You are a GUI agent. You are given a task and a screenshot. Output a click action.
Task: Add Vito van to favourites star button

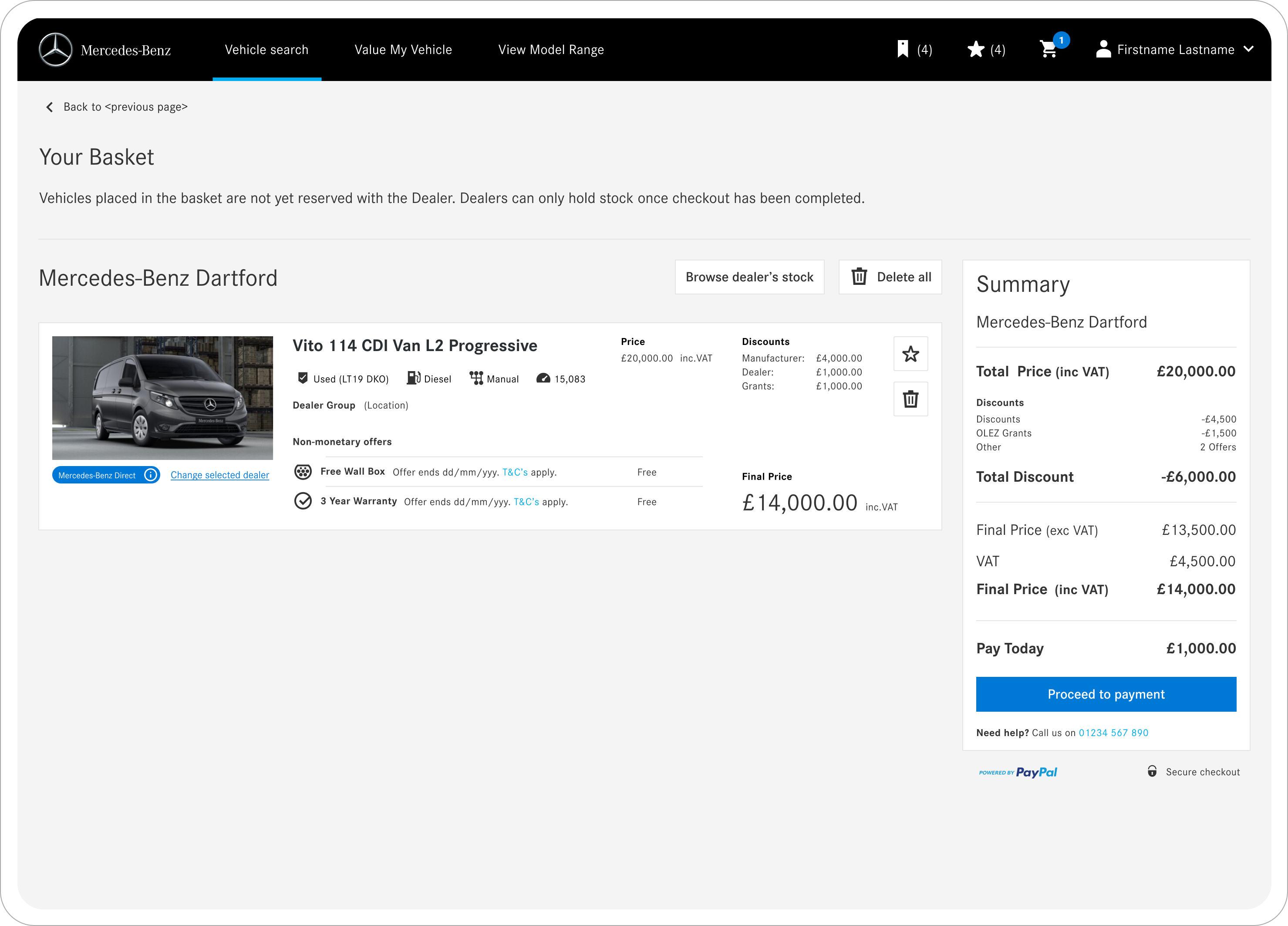point(911,354)
